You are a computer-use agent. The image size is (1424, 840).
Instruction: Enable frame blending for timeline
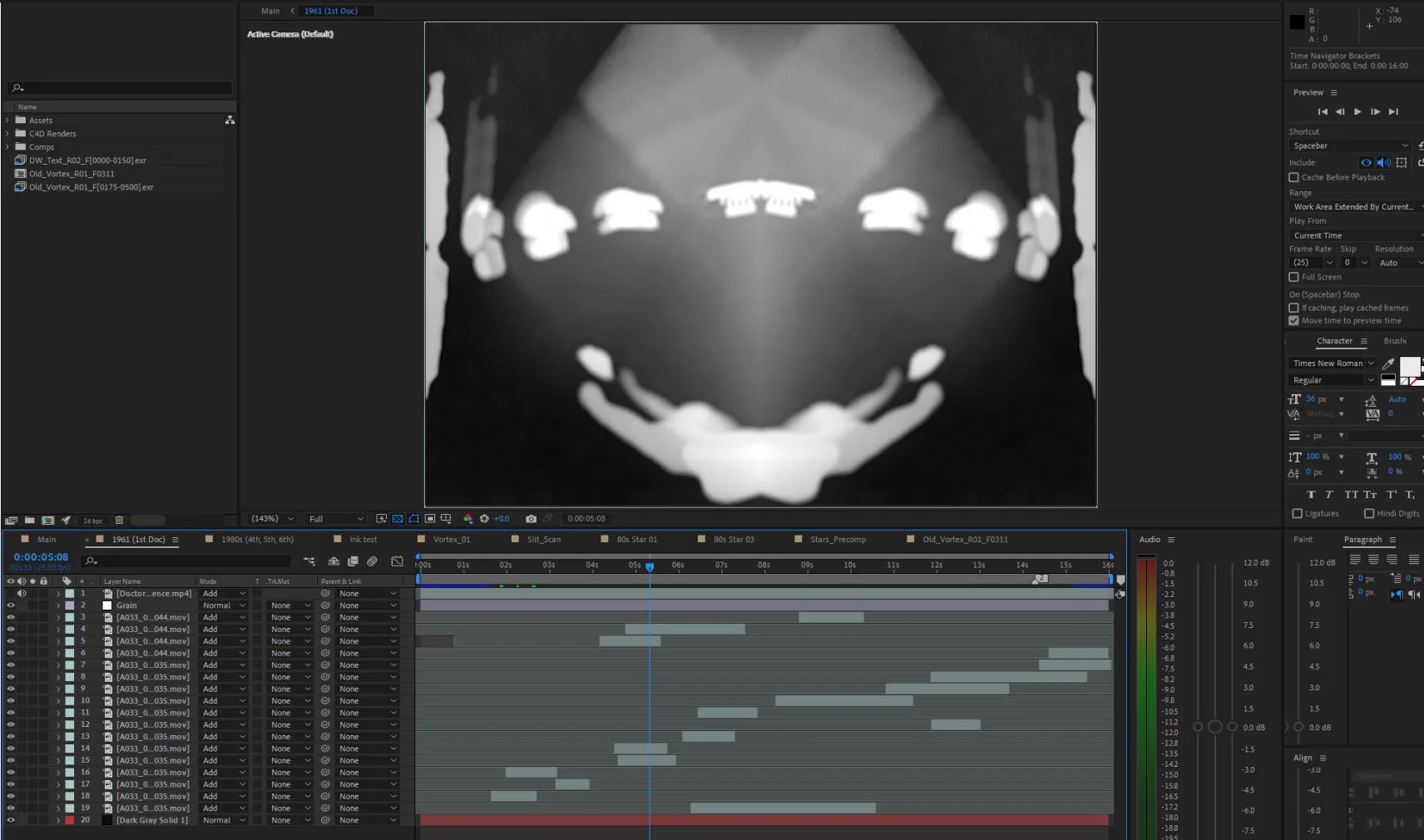[353, 561]
